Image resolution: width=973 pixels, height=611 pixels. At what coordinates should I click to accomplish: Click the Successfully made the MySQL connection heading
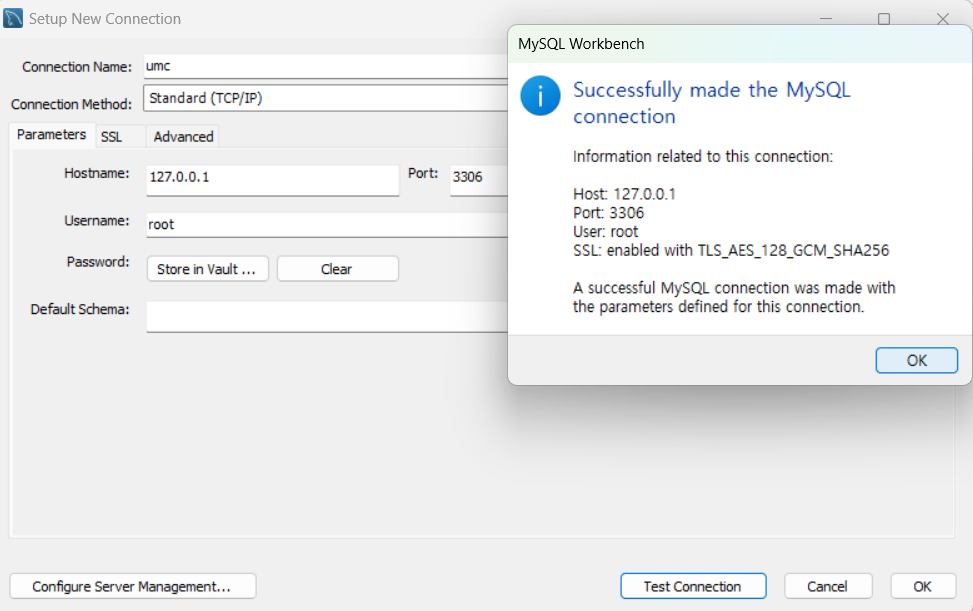click(x=711, y=103)
